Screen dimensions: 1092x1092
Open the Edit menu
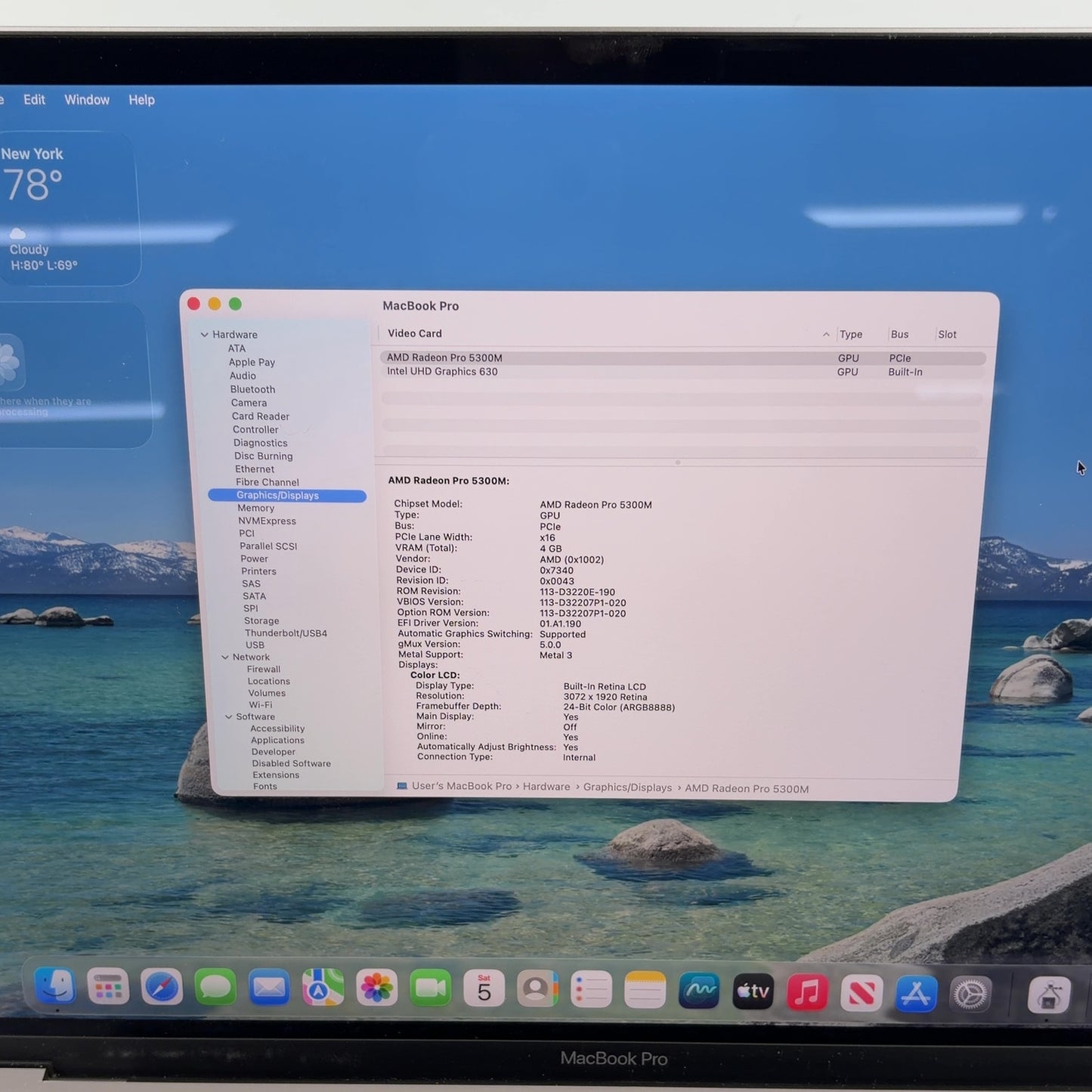click(x=34, y=100)
